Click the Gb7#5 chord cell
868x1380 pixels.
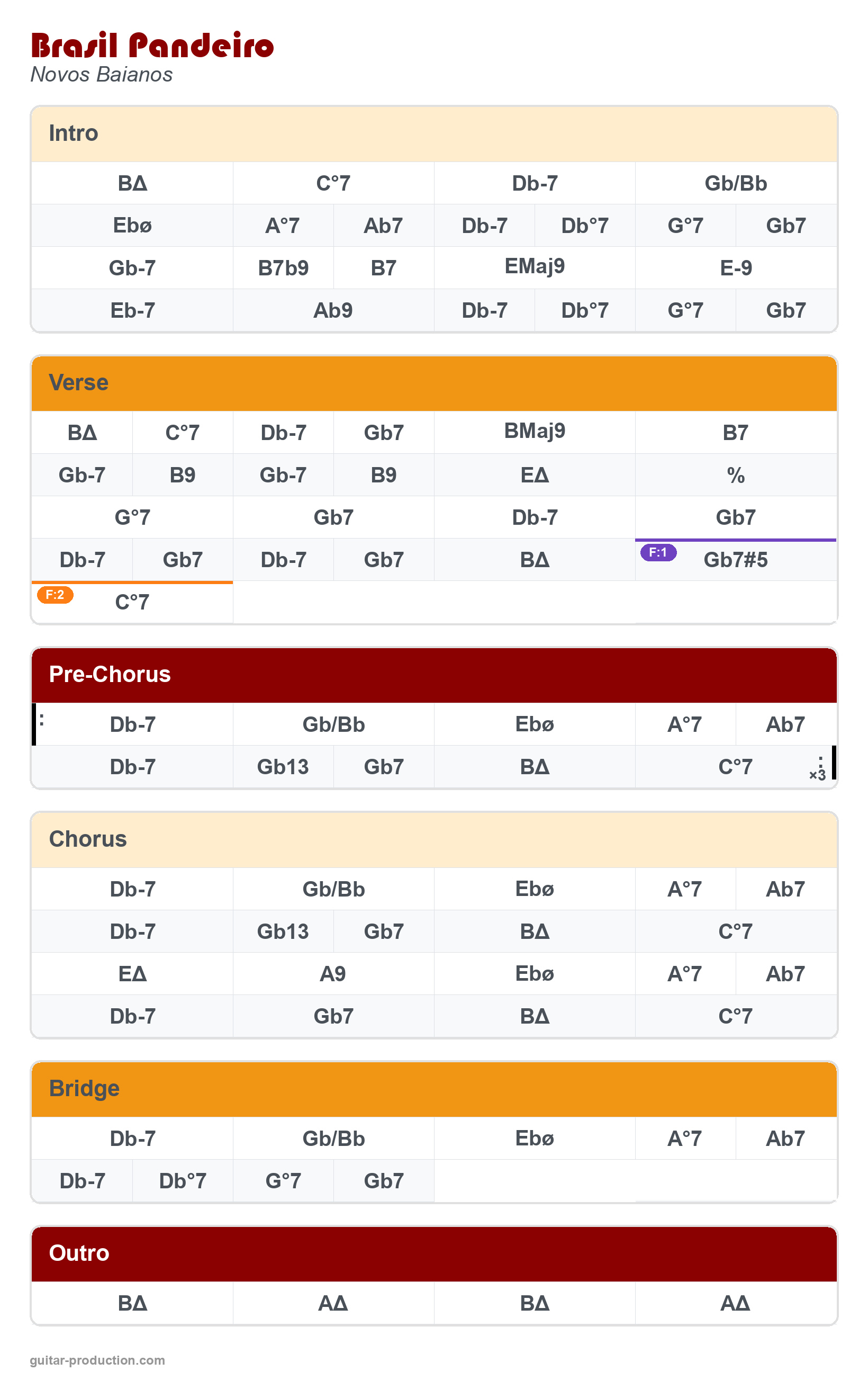pos(735,560)
